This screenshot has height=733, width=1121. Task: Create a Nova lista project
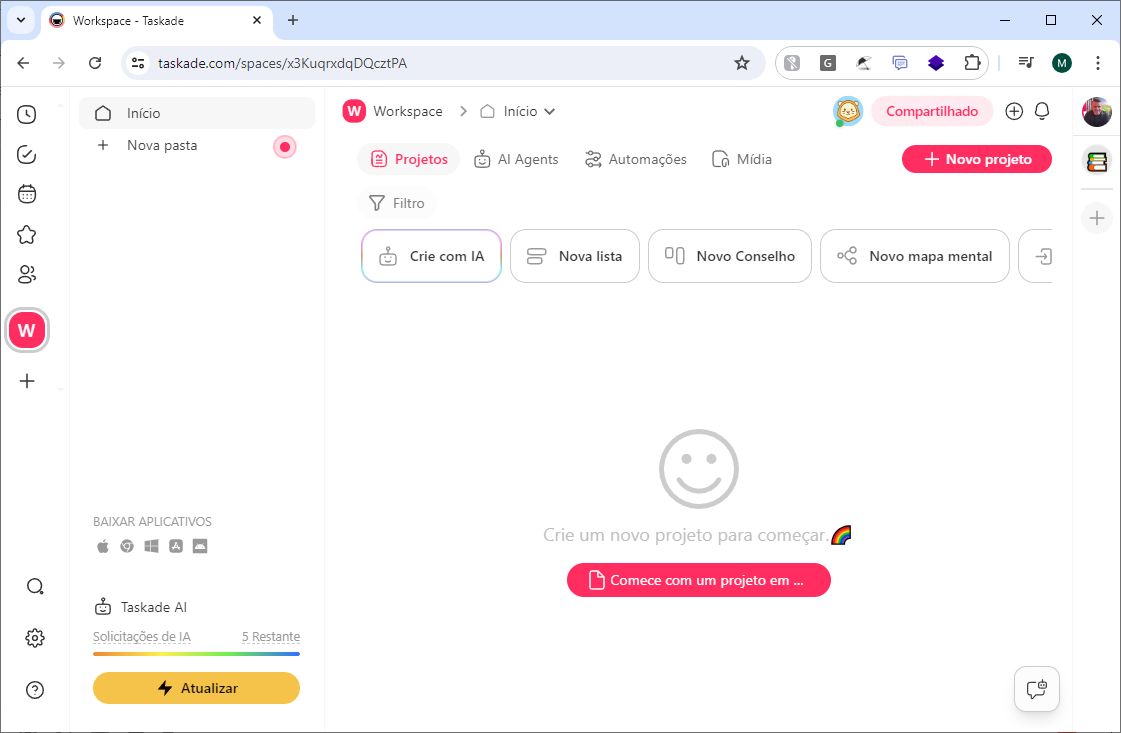pyautogui.click(x=575, y=256)
